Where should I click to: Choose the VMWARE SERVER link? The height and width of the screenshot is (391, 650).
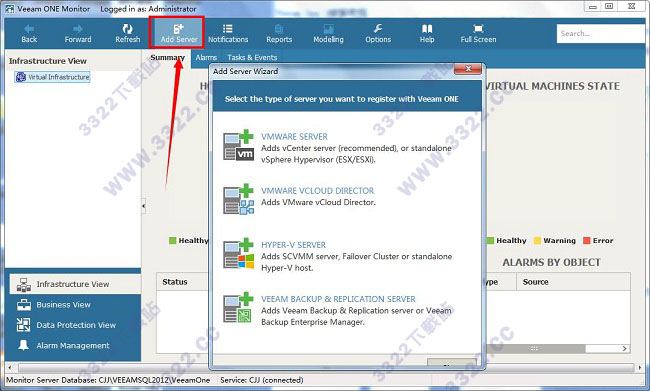tap(294, 136)
